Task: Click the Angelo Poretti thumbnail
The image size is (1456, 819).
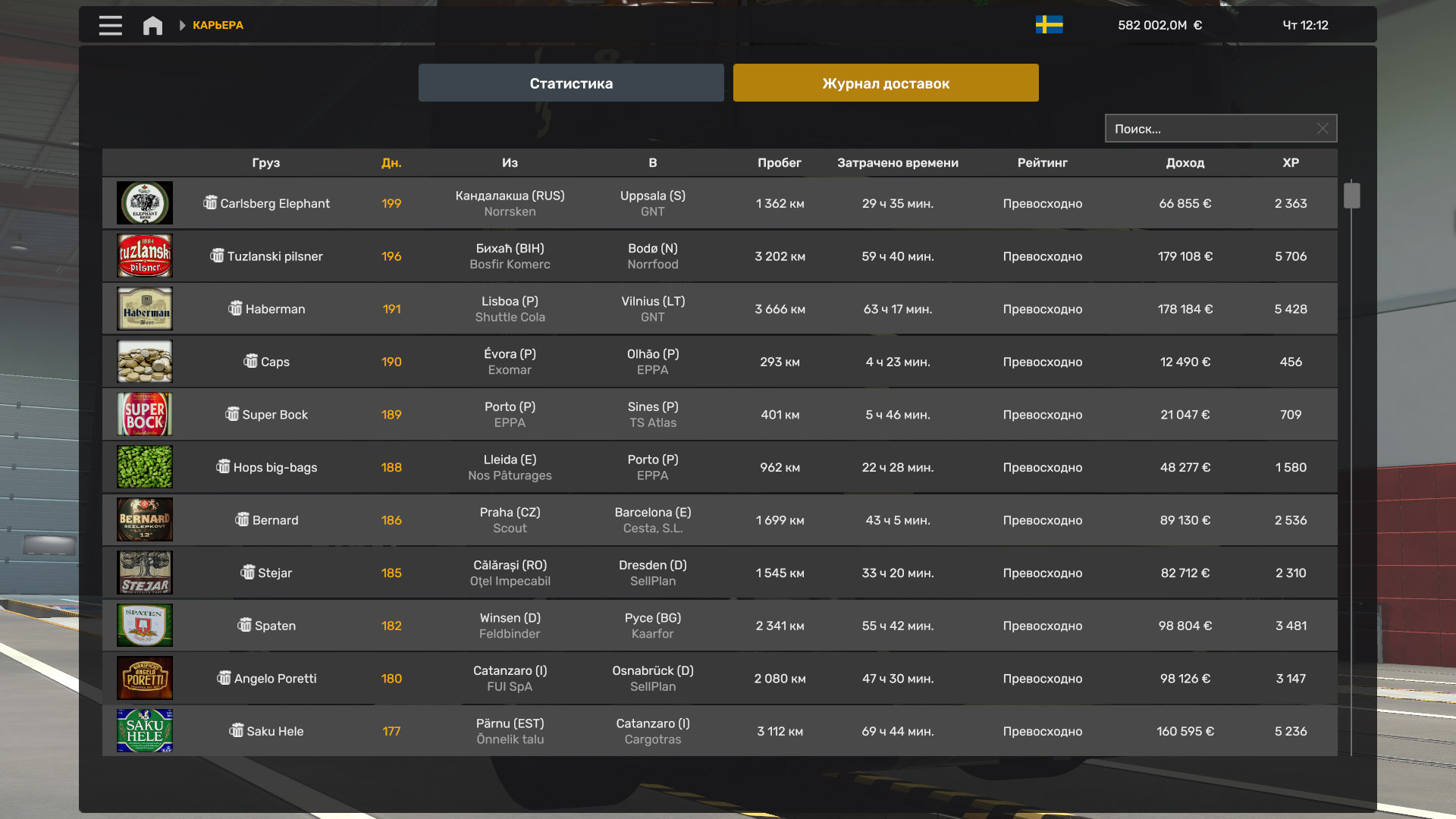Action: click(x=145, y=678)
